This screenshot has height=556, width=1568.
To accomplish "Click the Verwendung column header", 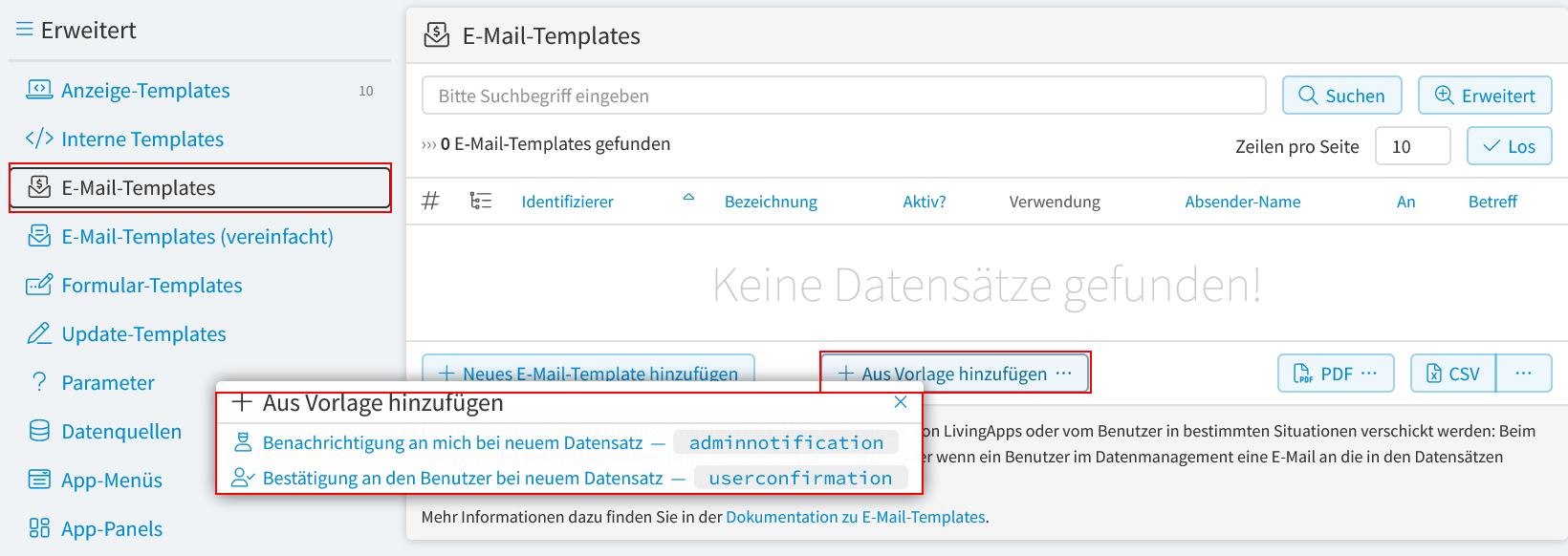I will [x=1055, y=202].
